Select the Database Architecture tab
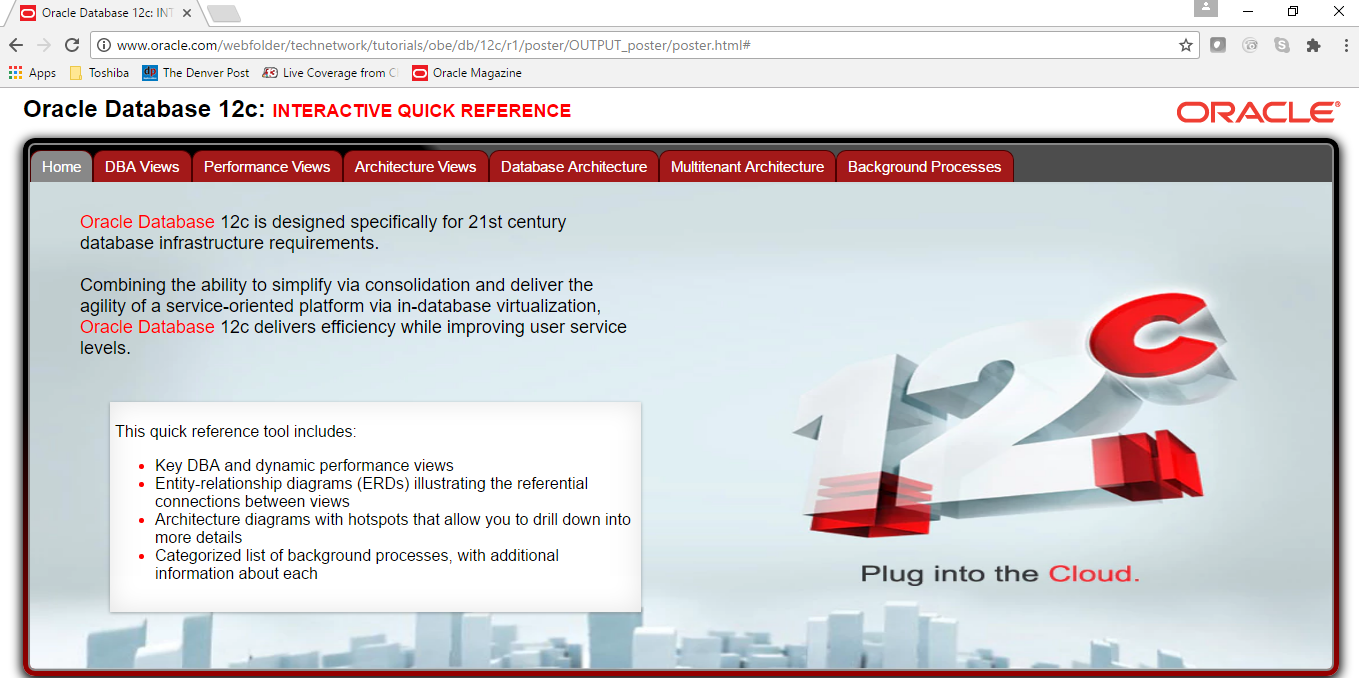 pyautogui.click(x=574, y=167)
